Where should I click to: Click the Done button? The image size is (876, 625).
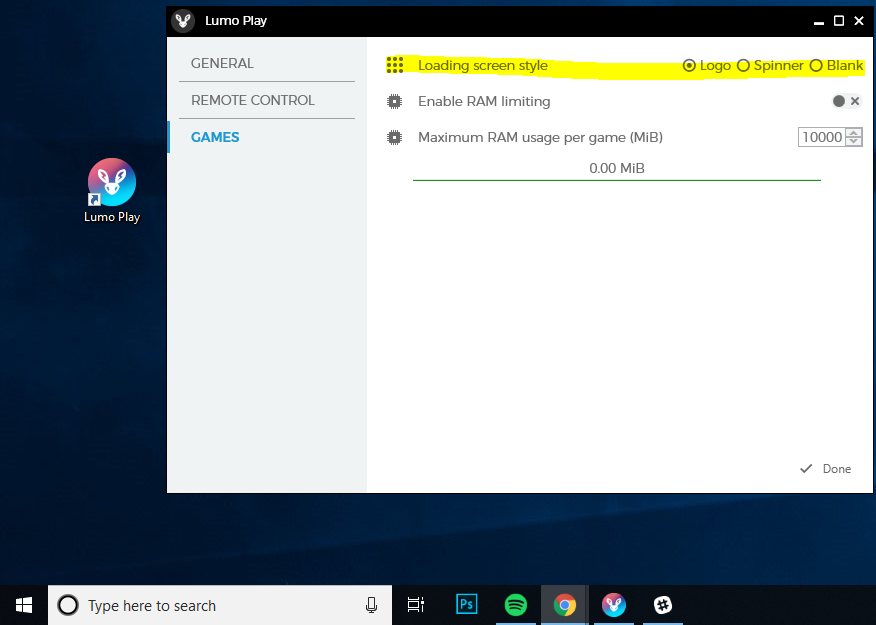(826, 469)
